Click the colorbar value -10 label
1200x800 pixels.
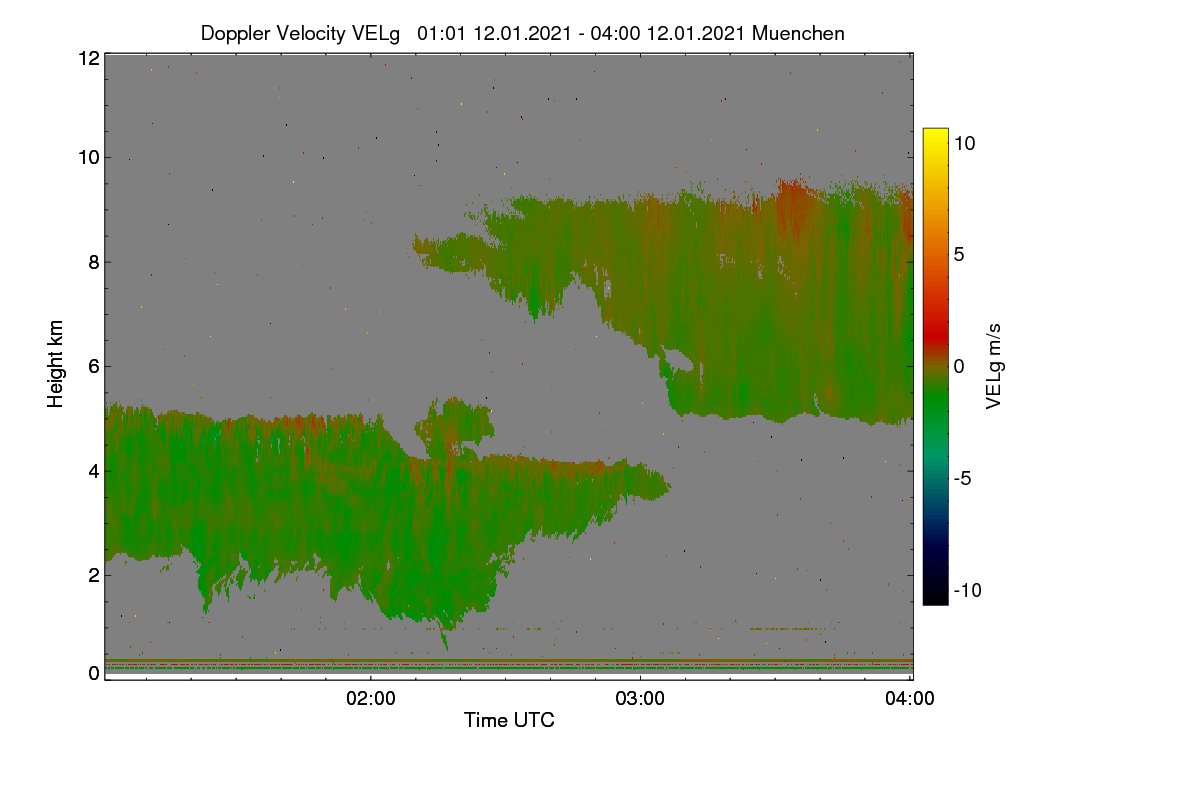point(968,590)
